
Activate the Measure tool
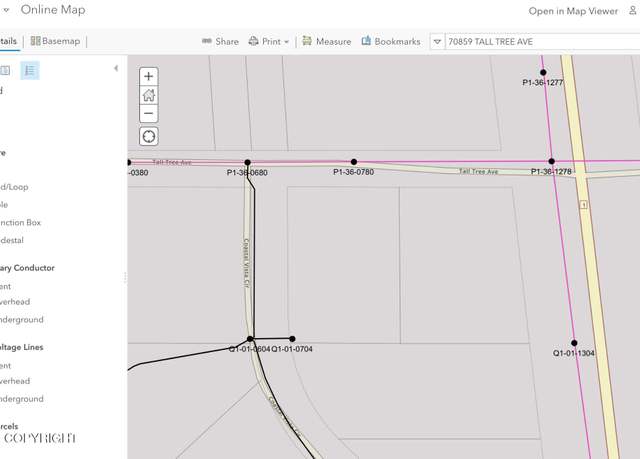[x=327, y=42]
